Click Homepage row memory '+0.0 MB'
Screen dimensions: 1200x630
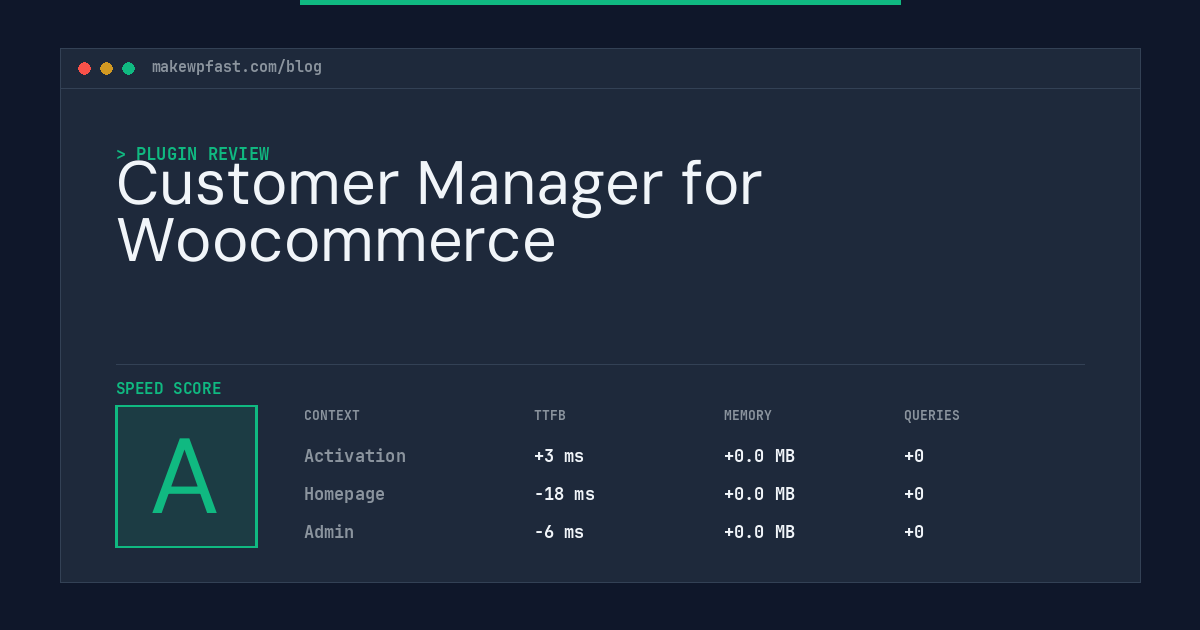tap(759, 494)
